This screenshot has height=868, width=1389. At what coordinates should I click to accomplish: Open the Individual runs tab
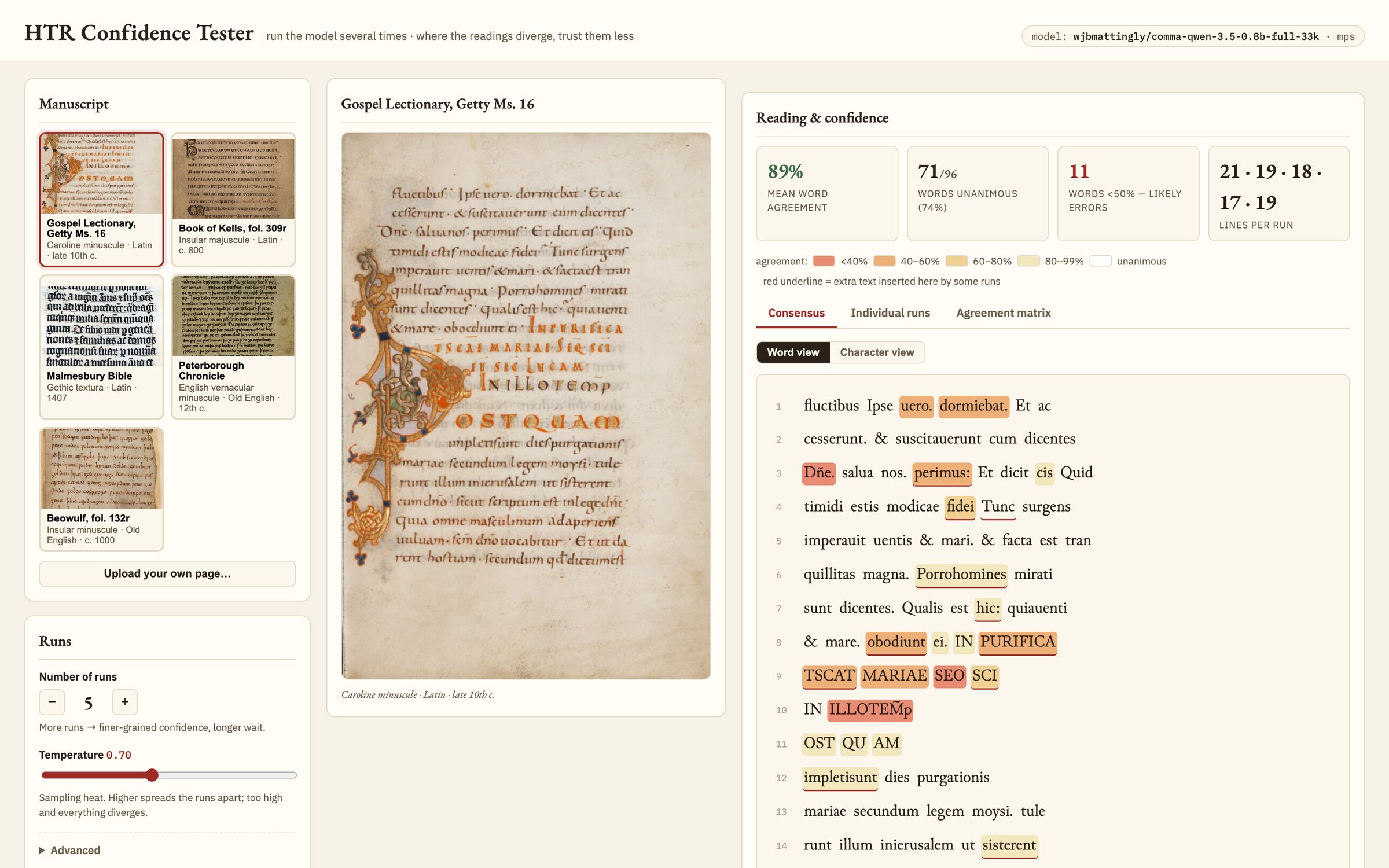pyautogui.click(x=890, y=313)
